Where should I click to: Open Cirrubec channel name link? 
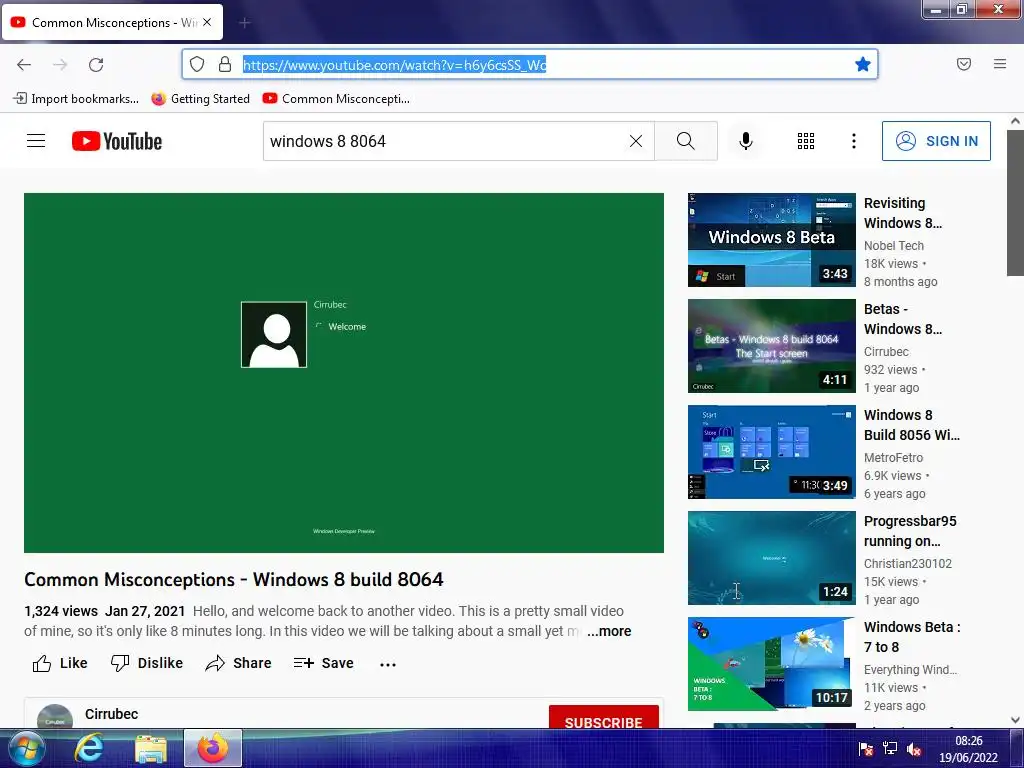click(112, 714)
